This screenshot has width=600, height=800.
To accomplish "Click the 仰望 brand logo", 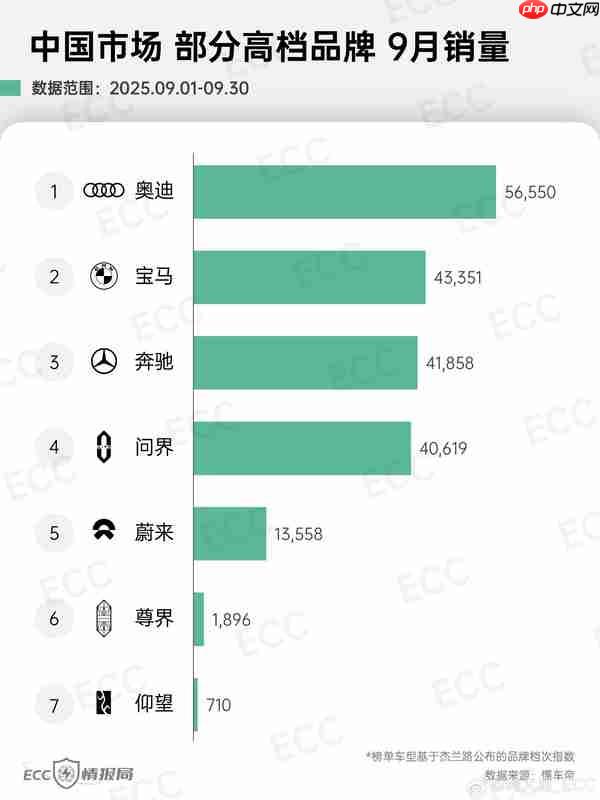I will 104,704.
